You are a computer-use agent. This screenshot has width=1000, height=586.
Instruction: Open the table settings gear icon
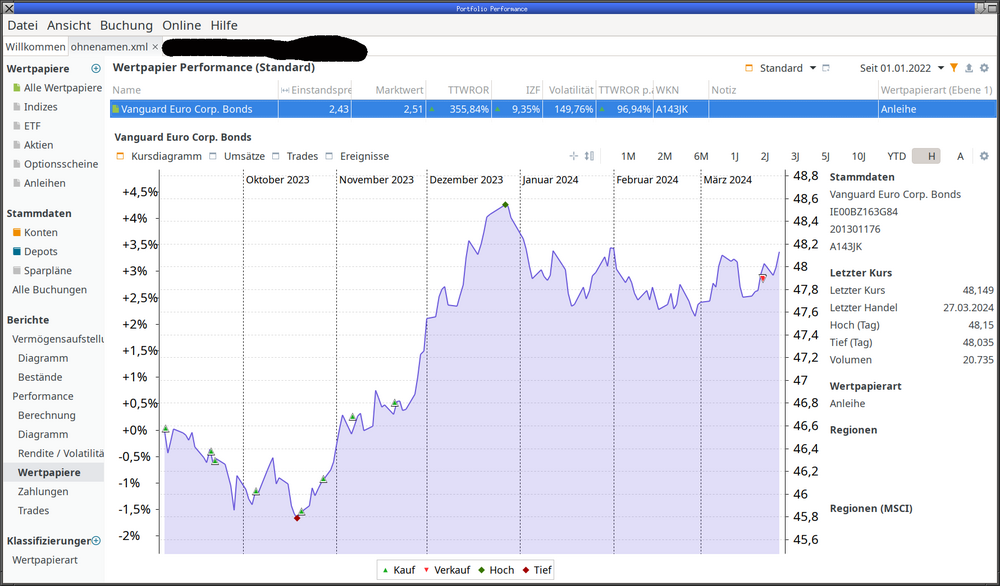pyautogui.click(x=984, y=68)
